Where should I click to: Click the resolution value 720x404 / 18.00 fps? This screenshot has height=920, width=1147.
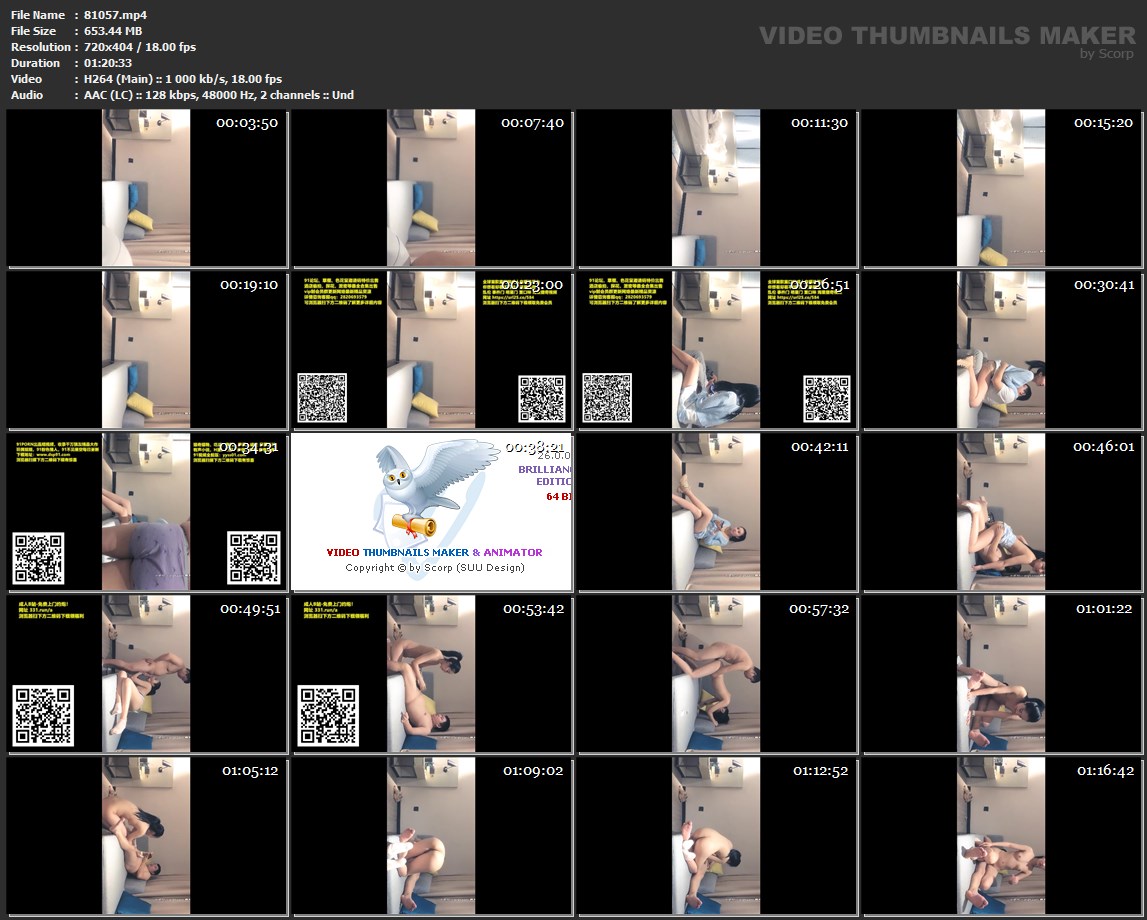click(x=140, y=47)
